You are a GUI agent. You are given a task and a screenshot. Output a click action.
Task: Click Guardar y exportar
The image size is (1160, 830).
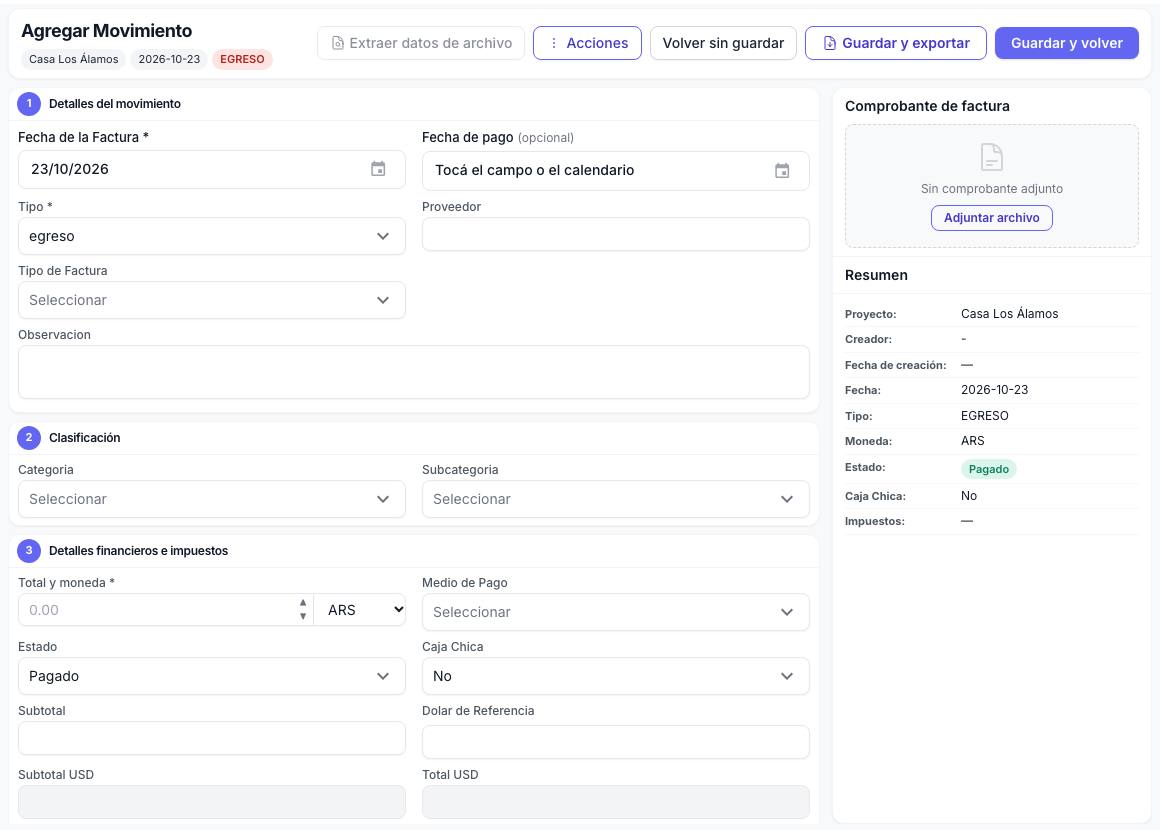pyautogui.click(x=895, y=43)
